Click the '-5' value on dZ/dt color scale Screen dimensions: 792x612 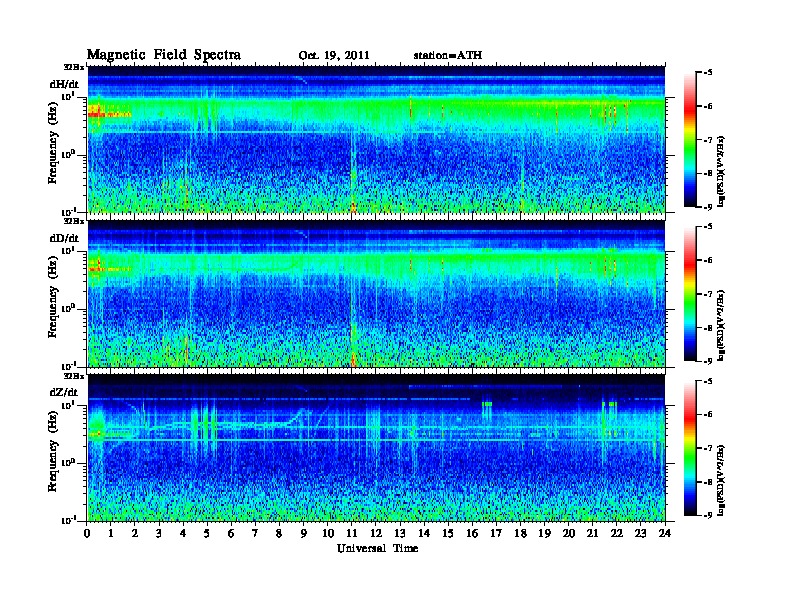tap(708, 381)
